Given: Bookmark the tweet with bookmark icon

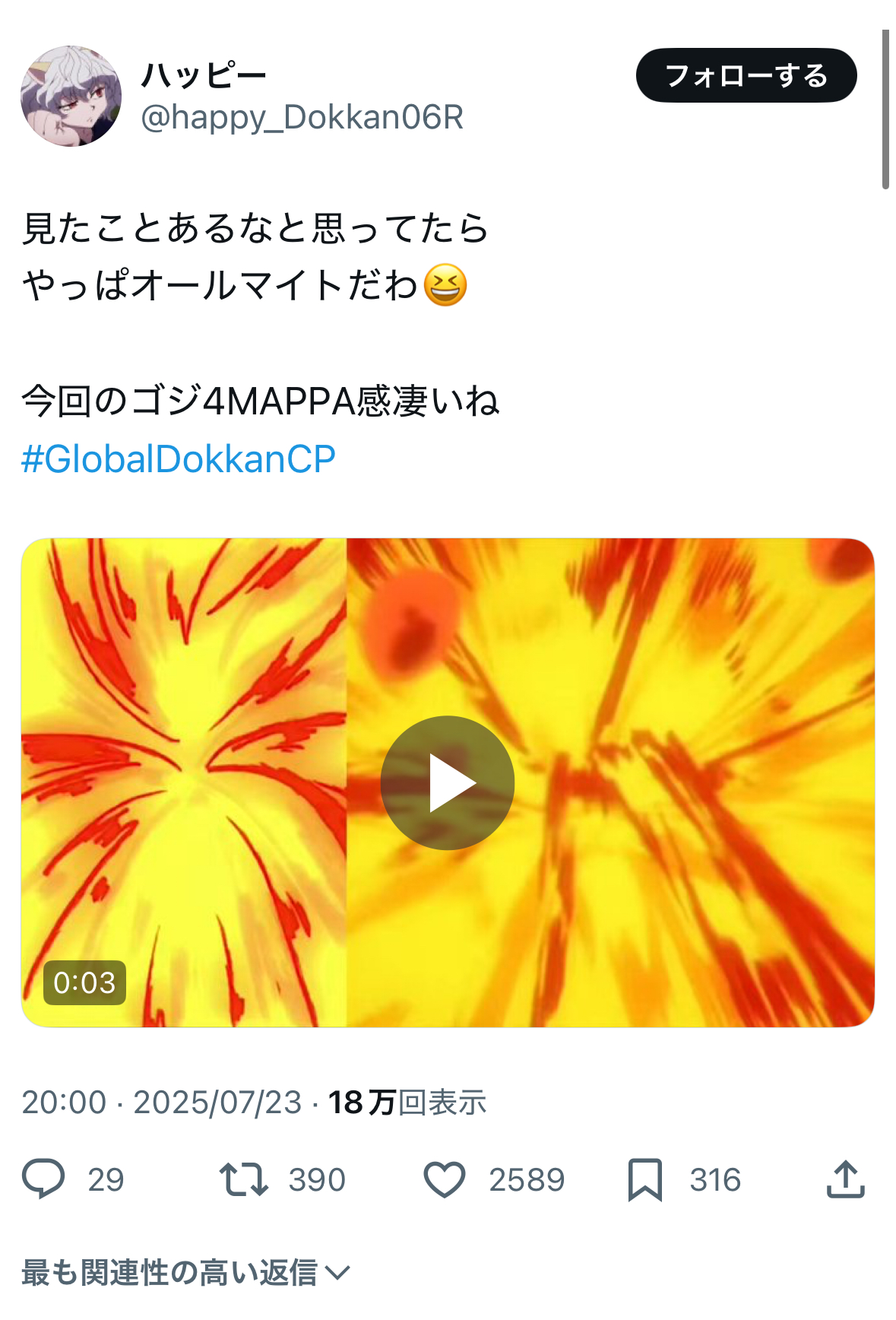Looking at the screenshot, I should pos(645,1180).
